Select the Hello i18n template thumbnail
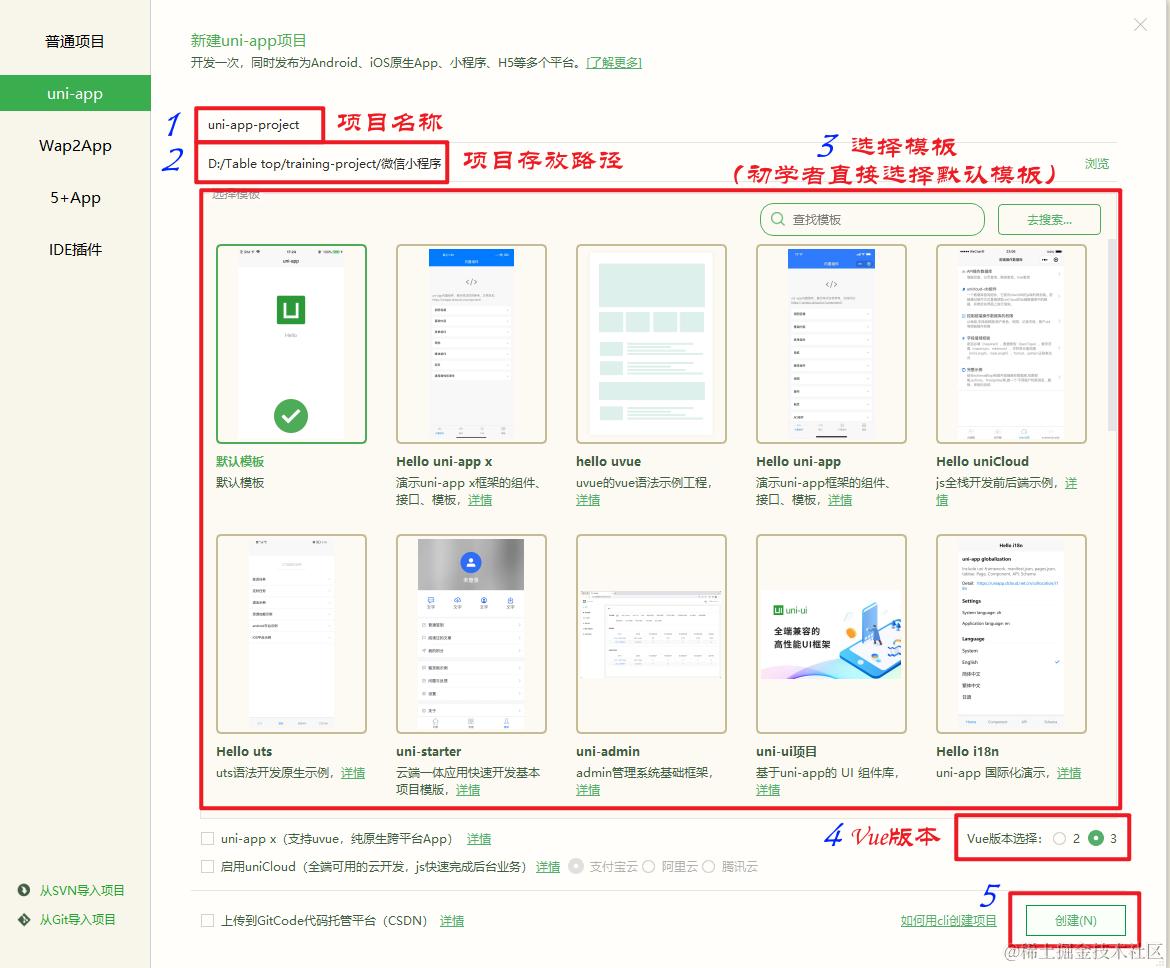This screenshot has width=1170, height=968. [1011, 634]
